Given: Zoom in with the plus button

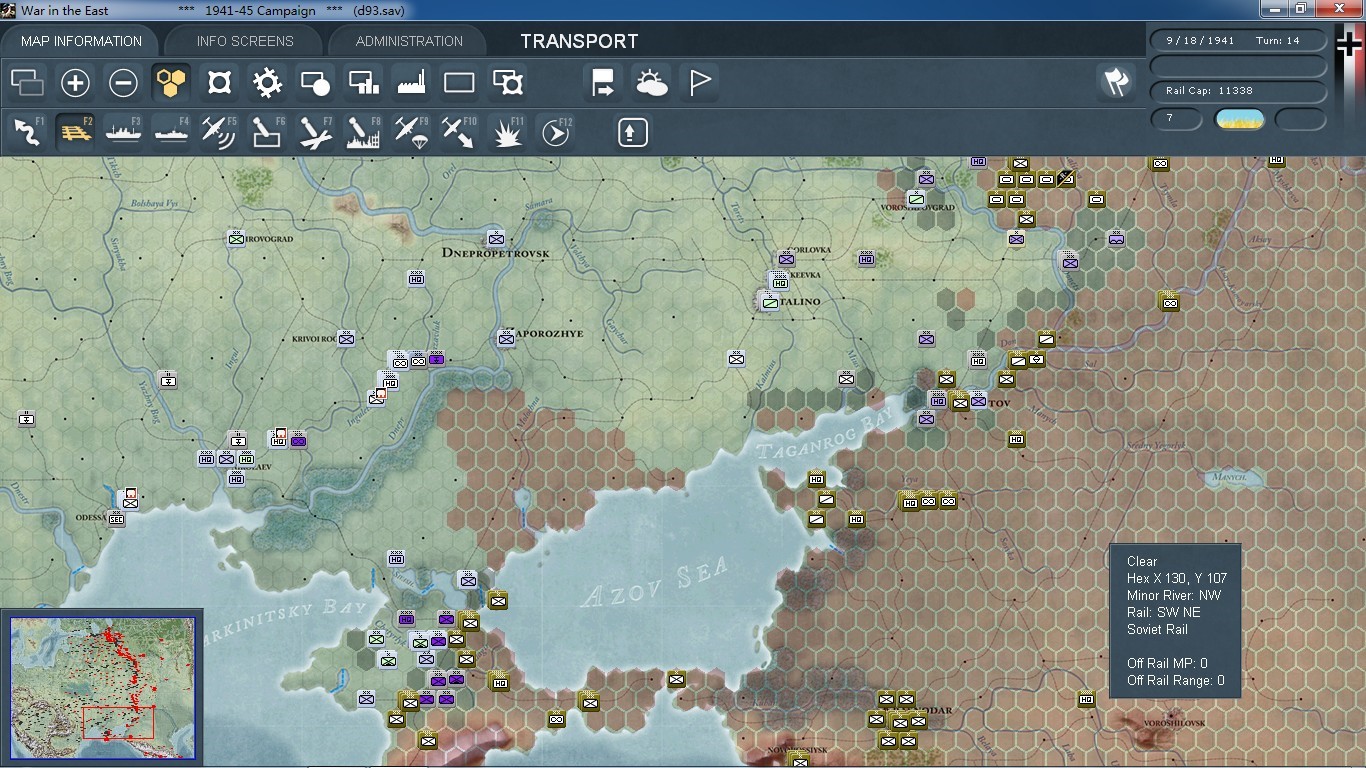Looking at the screenshot, I should (x=75, y=83).
